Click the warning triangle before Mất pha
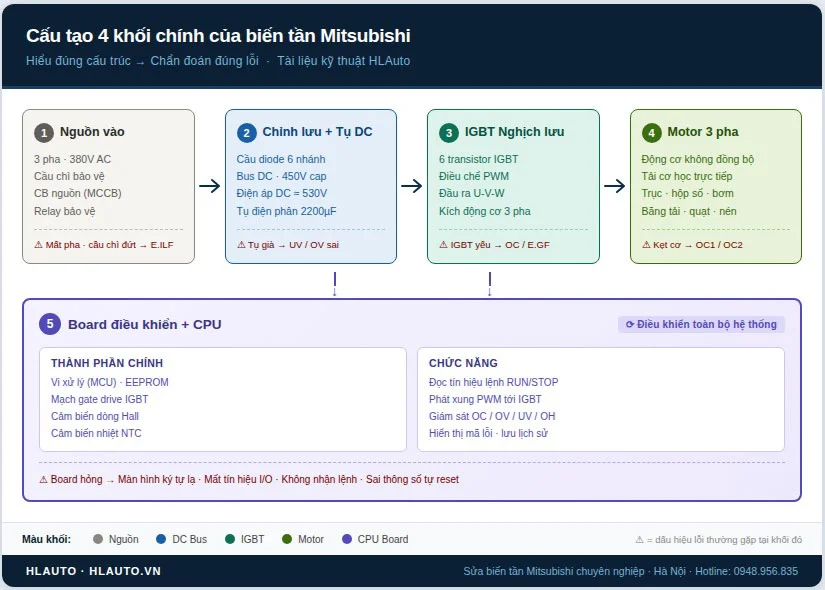 point(38,245)
